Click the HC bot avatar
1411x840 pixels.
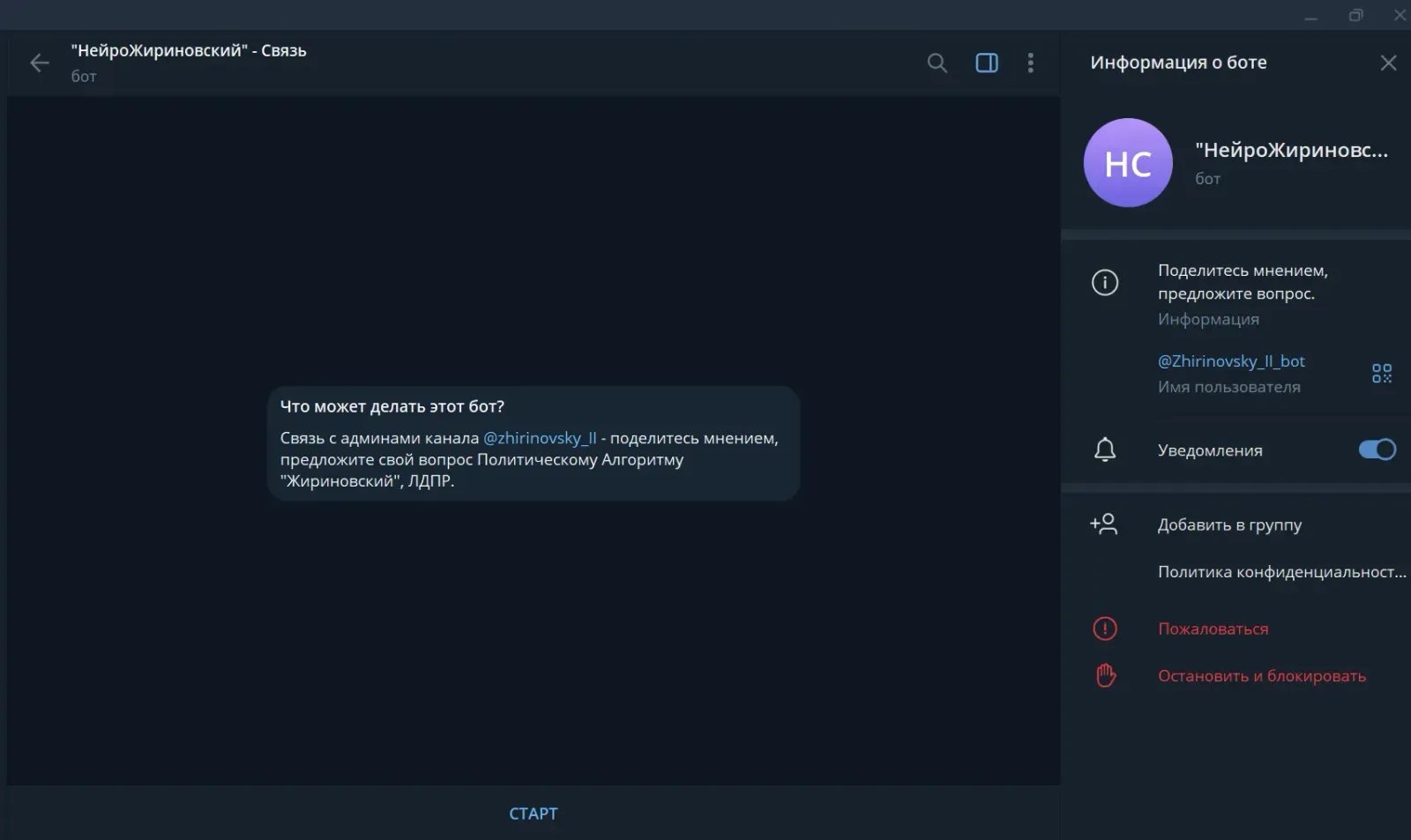(1128, 163)
